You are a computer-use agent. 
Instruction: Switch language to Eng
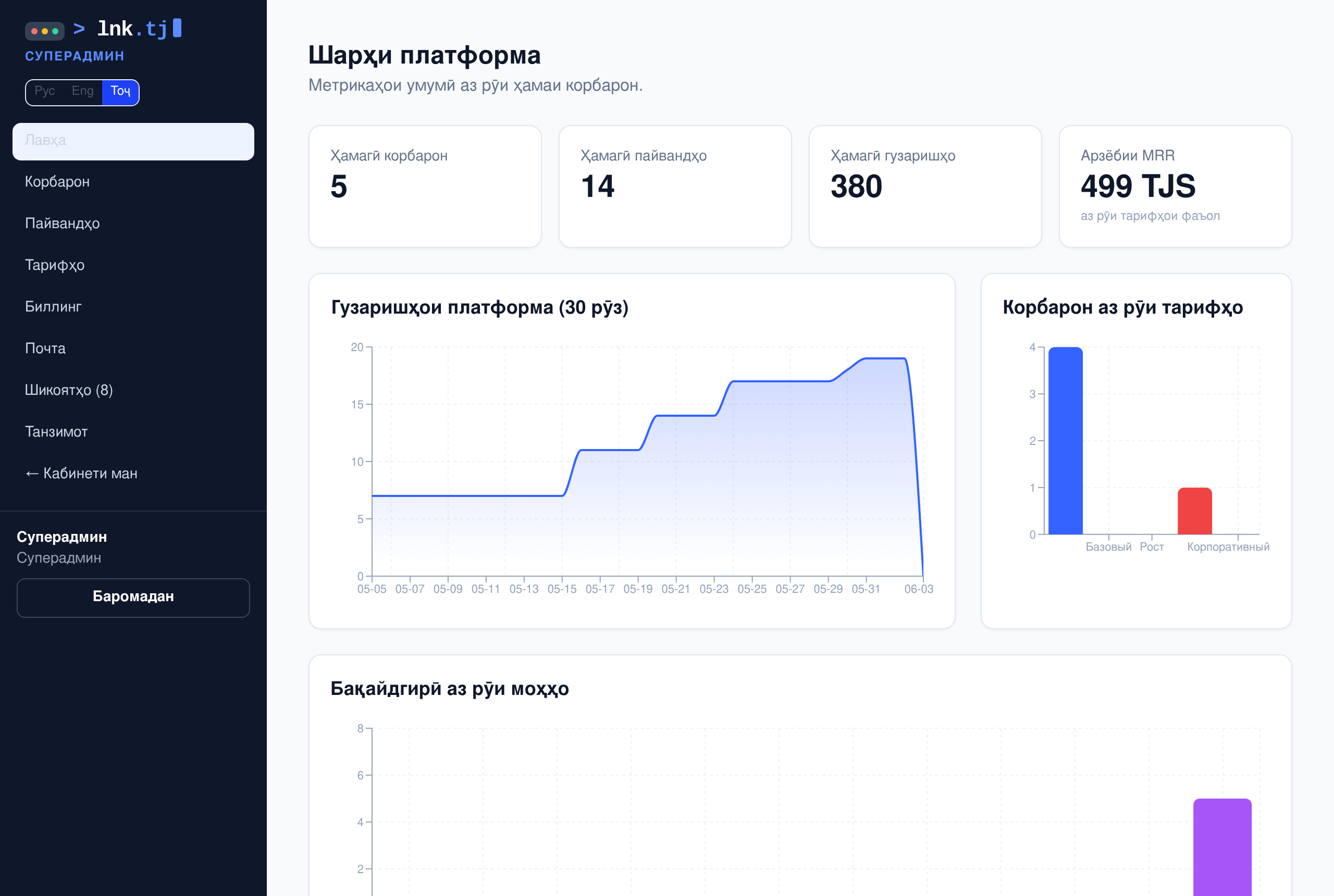(83, 92)
